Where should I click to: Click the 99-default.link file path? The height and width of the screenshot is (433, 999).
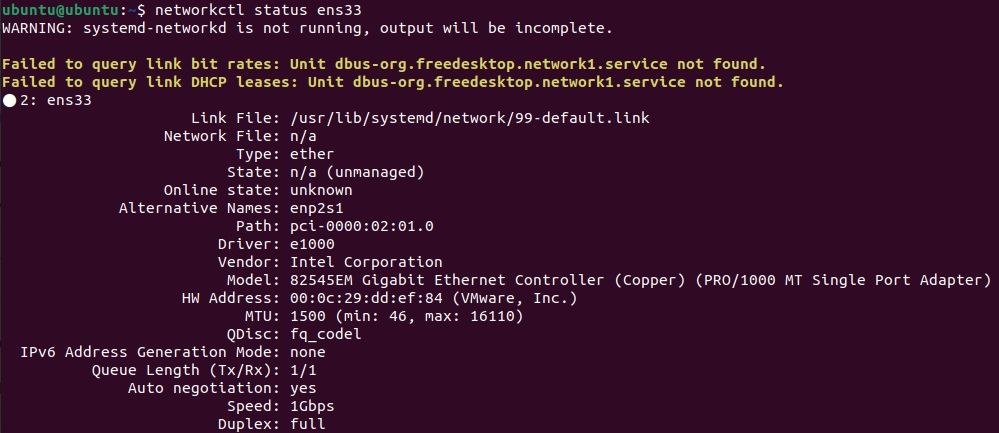469,118
